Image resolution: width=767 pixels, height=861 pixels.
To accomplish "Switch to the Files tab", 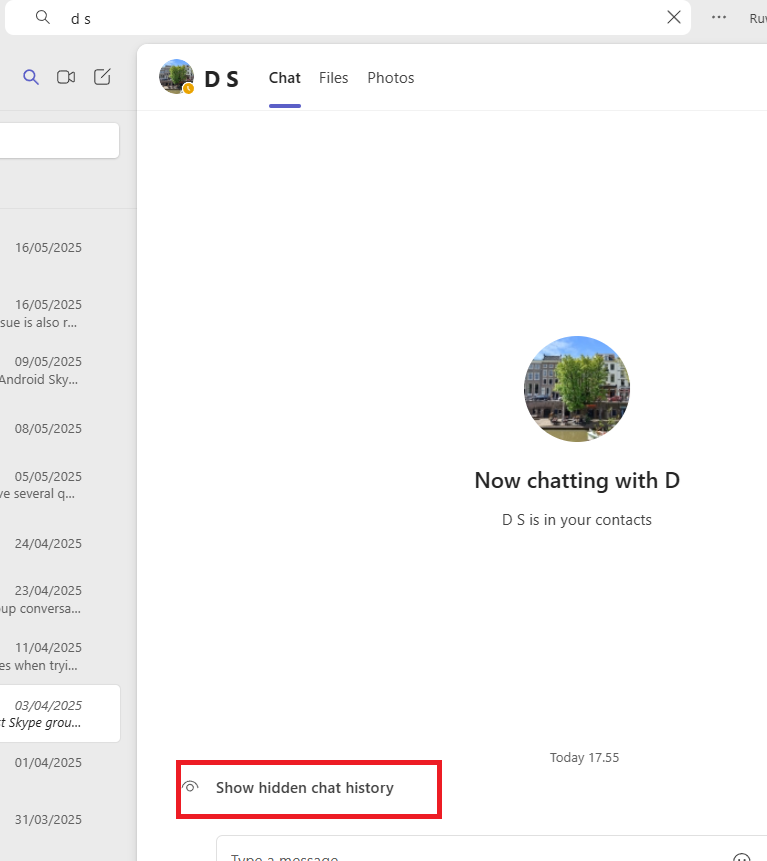I will [x=333, y=78].
